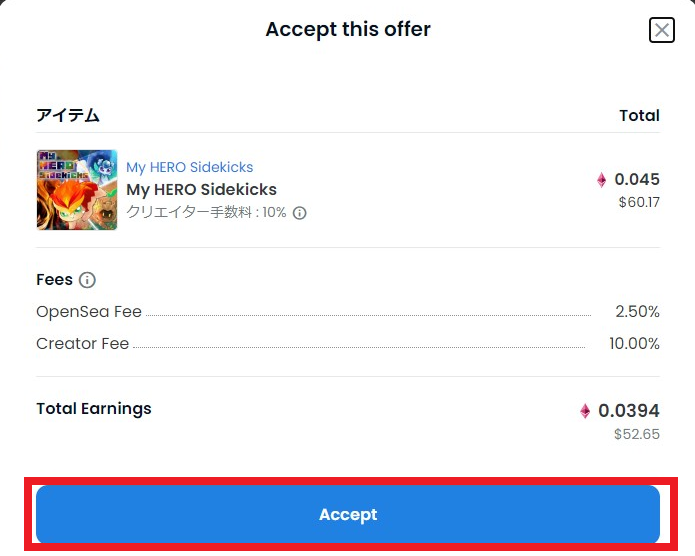695x556 pixels.
Task: Click the blue Accept button
Action: (348, 514)
